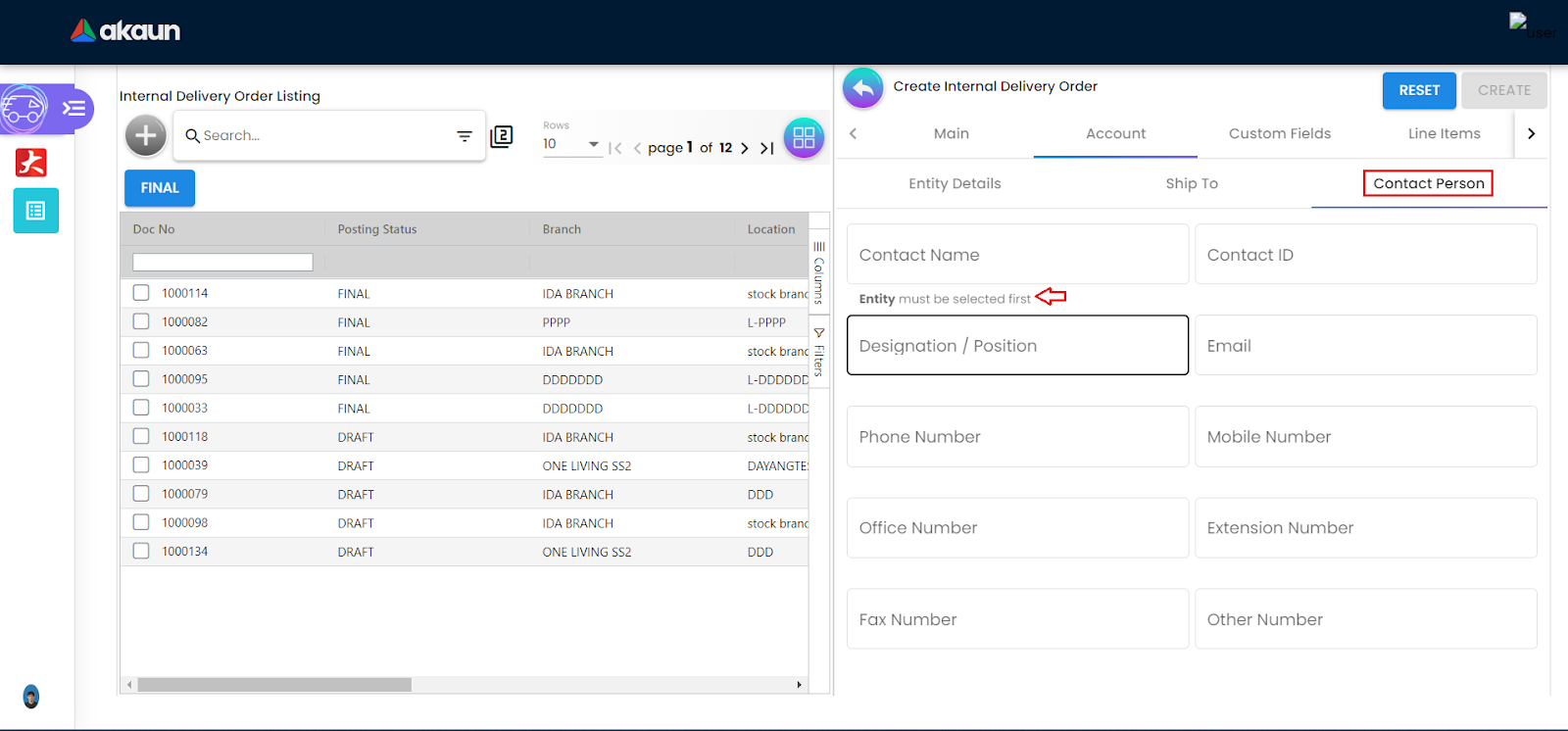Expand the Columns side panel
Viewport: 1568px width, 731px height.
point(819,273)
